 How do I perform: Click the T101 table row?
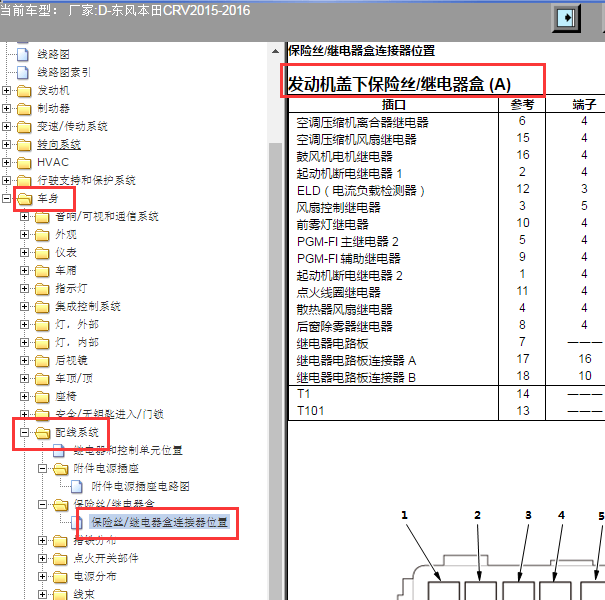coord(446,411)
